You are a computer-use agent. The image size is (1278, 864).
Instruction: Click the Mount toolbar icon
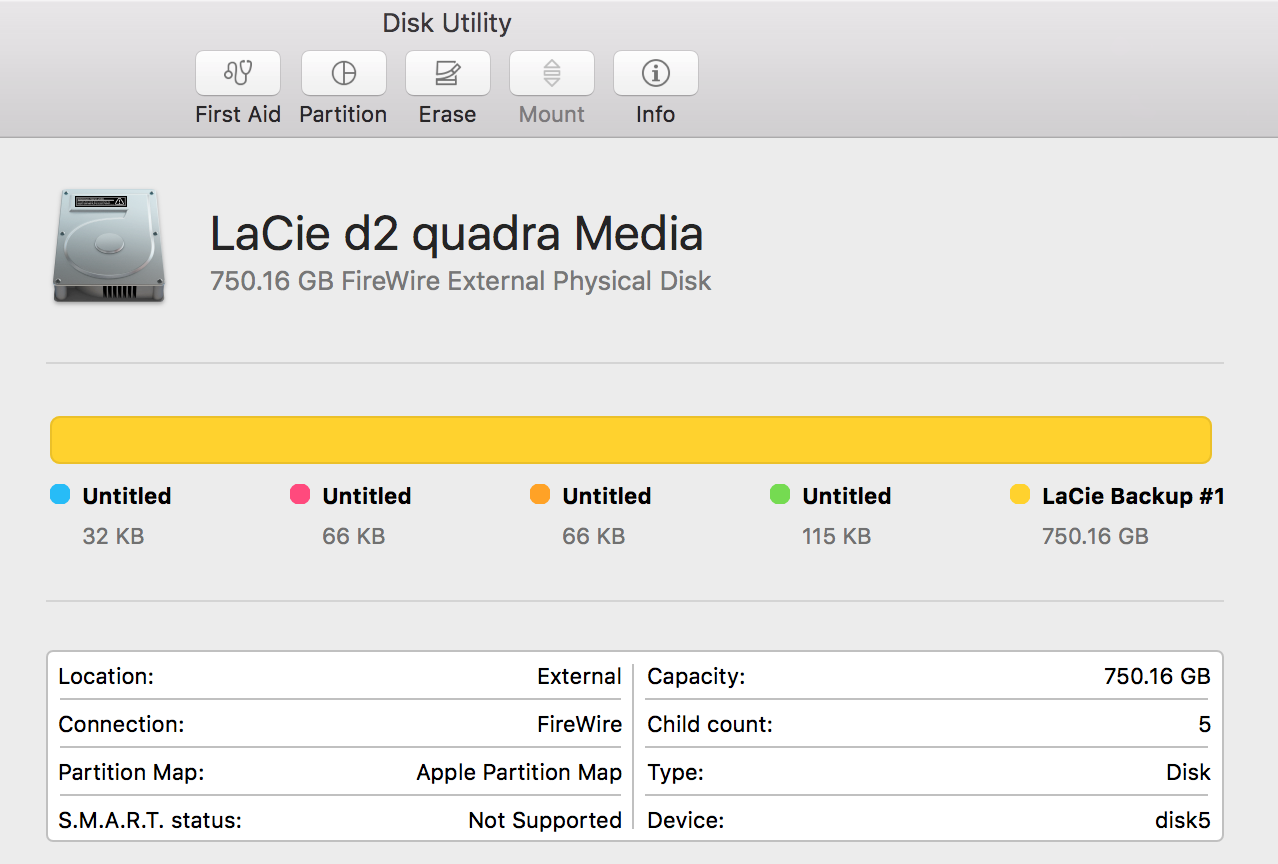click(x=552, y=73)
